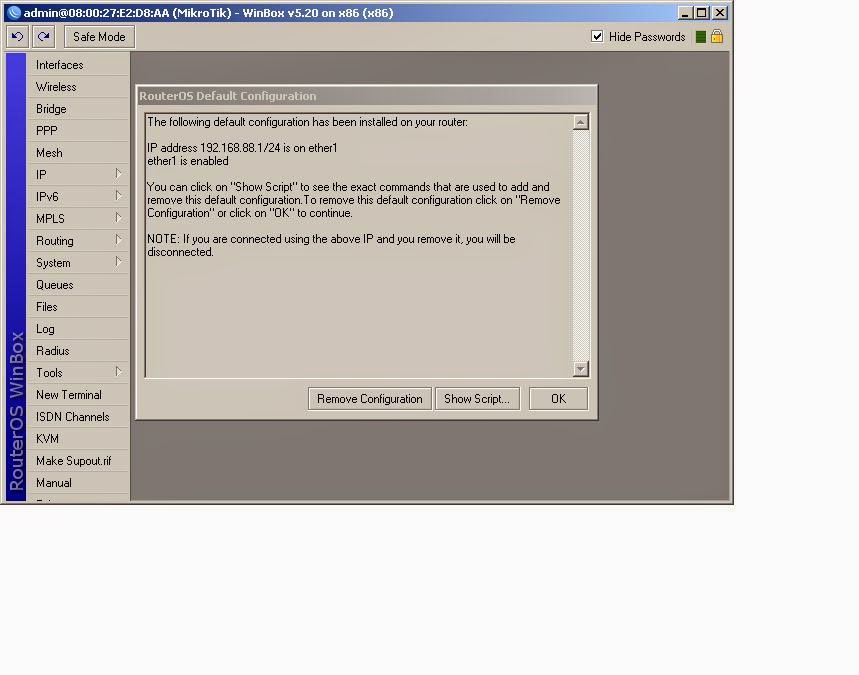Expand the IP submenu arrow
This screenshot has height=675, width=859.
tap(118, 174)
